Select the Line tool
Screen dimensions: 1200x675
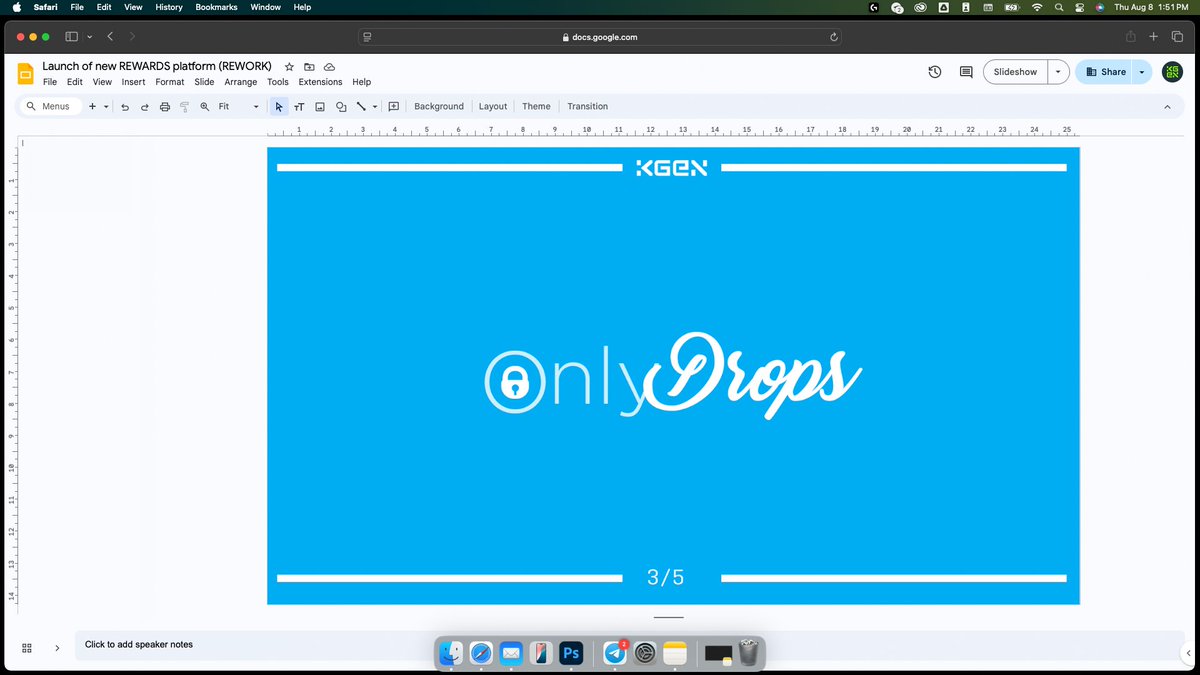click(361, 106)
